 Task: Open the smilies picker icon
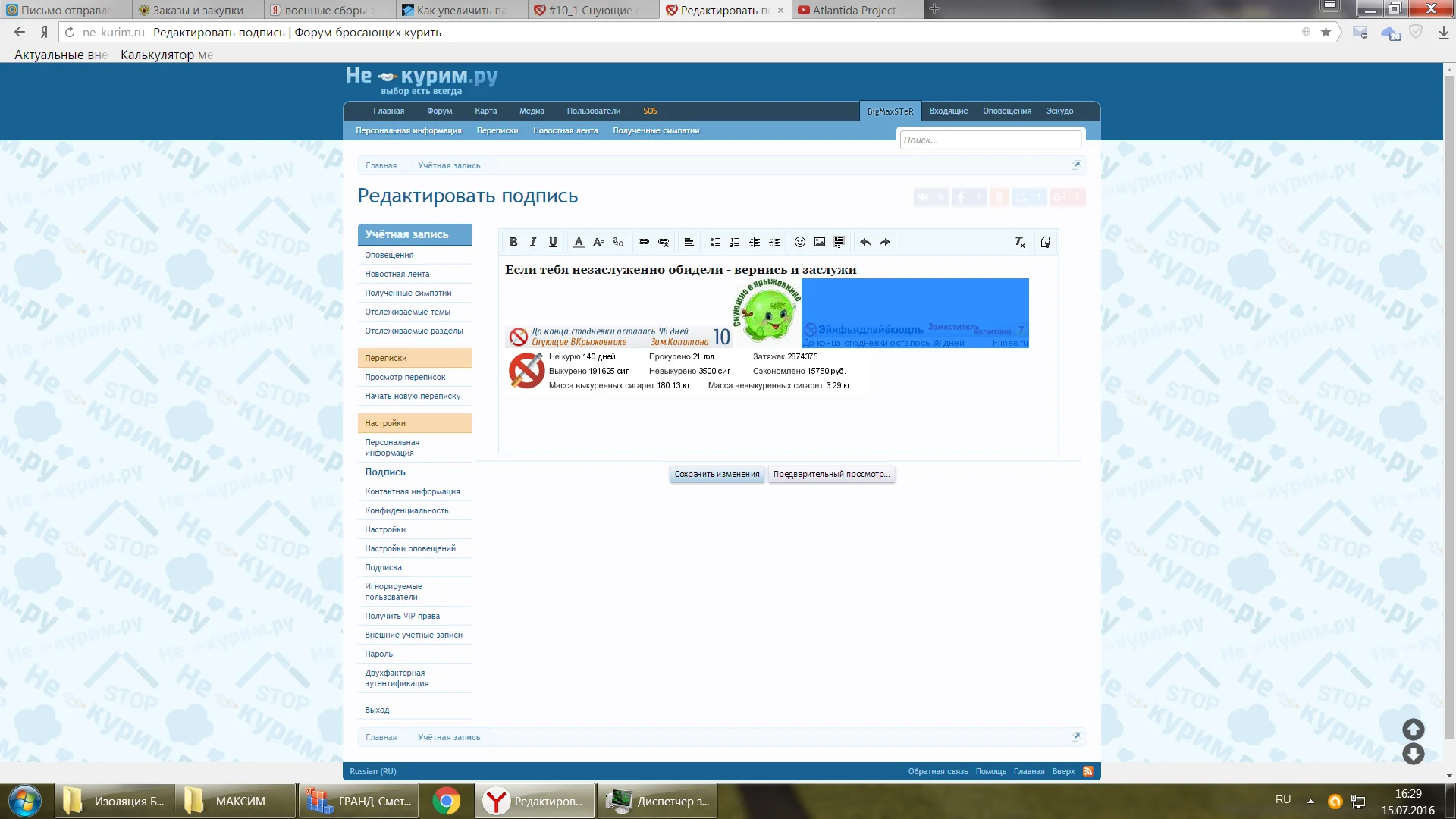click(799, 242)
